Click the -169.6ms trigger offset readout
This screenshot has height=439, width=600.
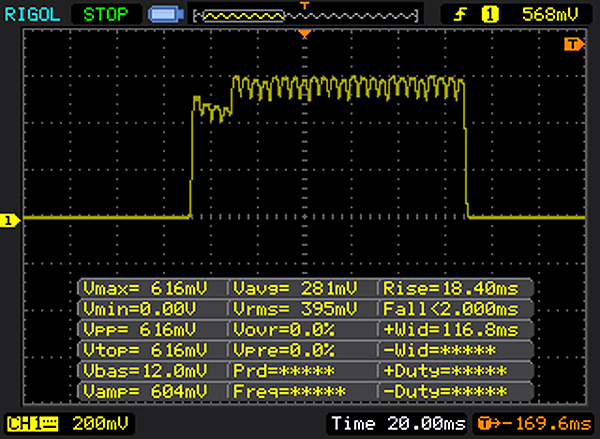click(x=538, y=423)
